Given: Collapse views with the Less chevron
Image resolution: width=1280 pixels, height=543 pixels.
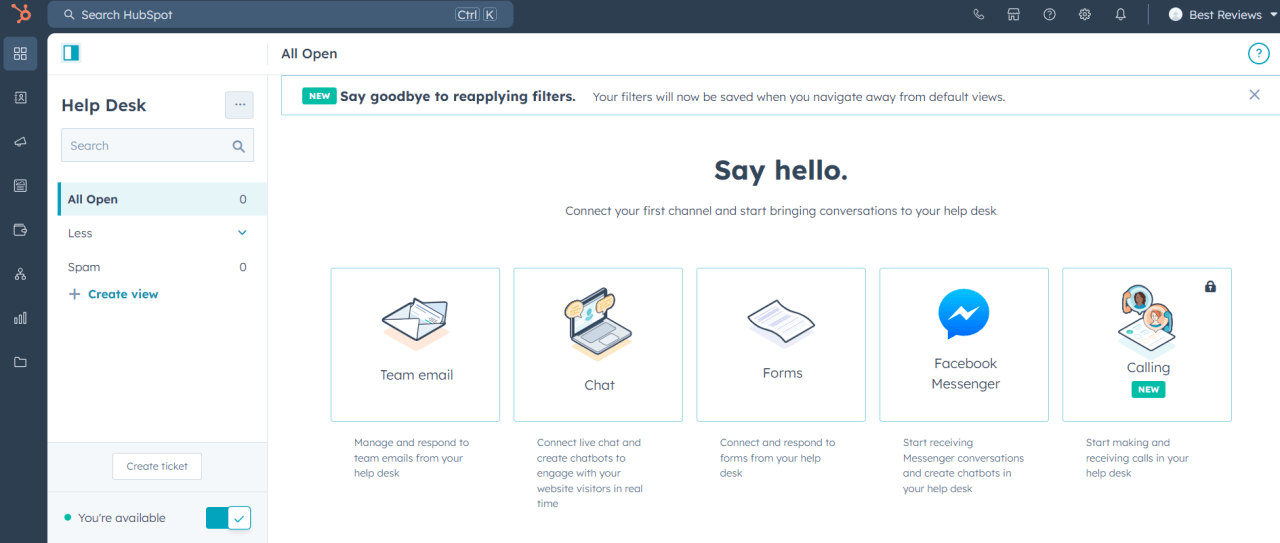Looking at the screenshot, I should 242,233.
